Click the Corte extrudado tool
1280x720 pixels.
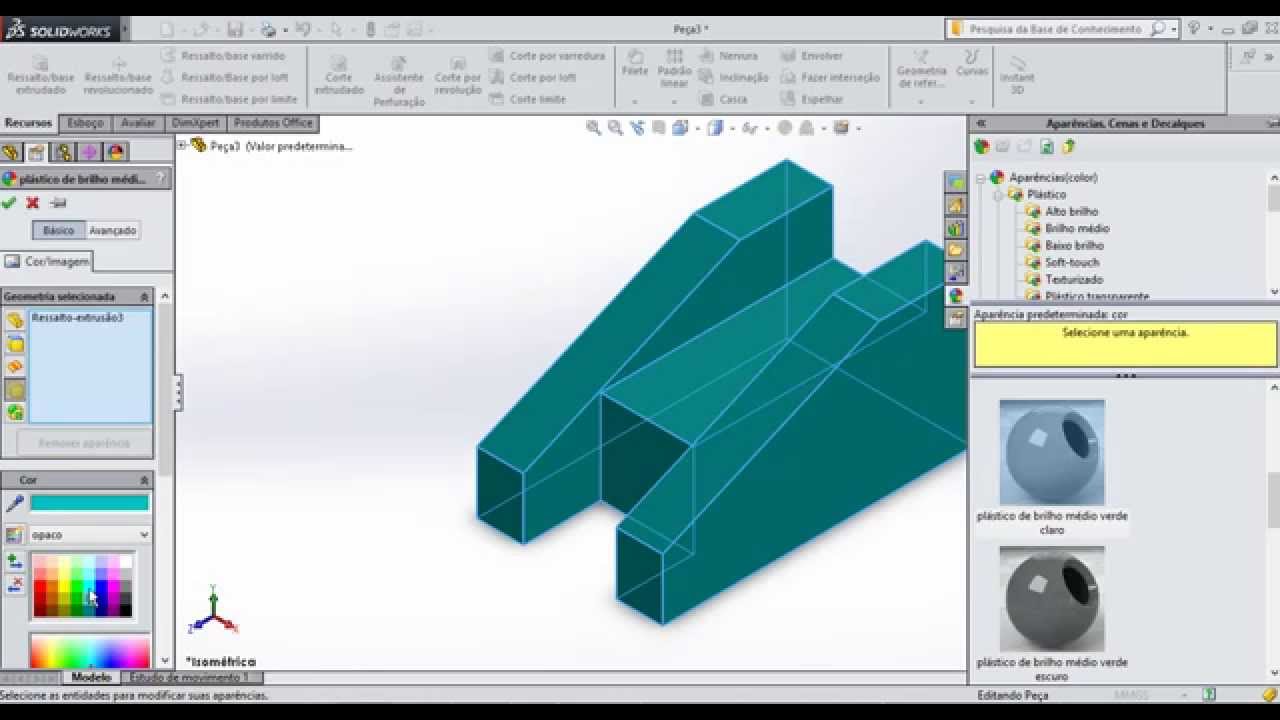tap(339, 74)
